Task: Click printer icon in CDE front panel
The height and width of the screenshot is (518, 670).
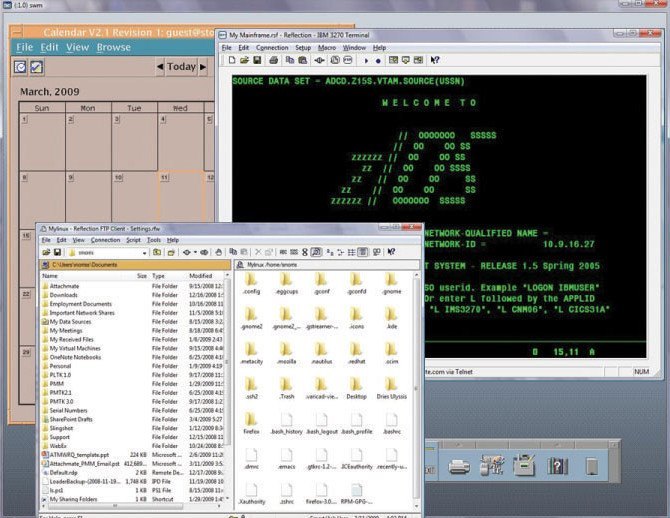Action: (x=459, y=466)
